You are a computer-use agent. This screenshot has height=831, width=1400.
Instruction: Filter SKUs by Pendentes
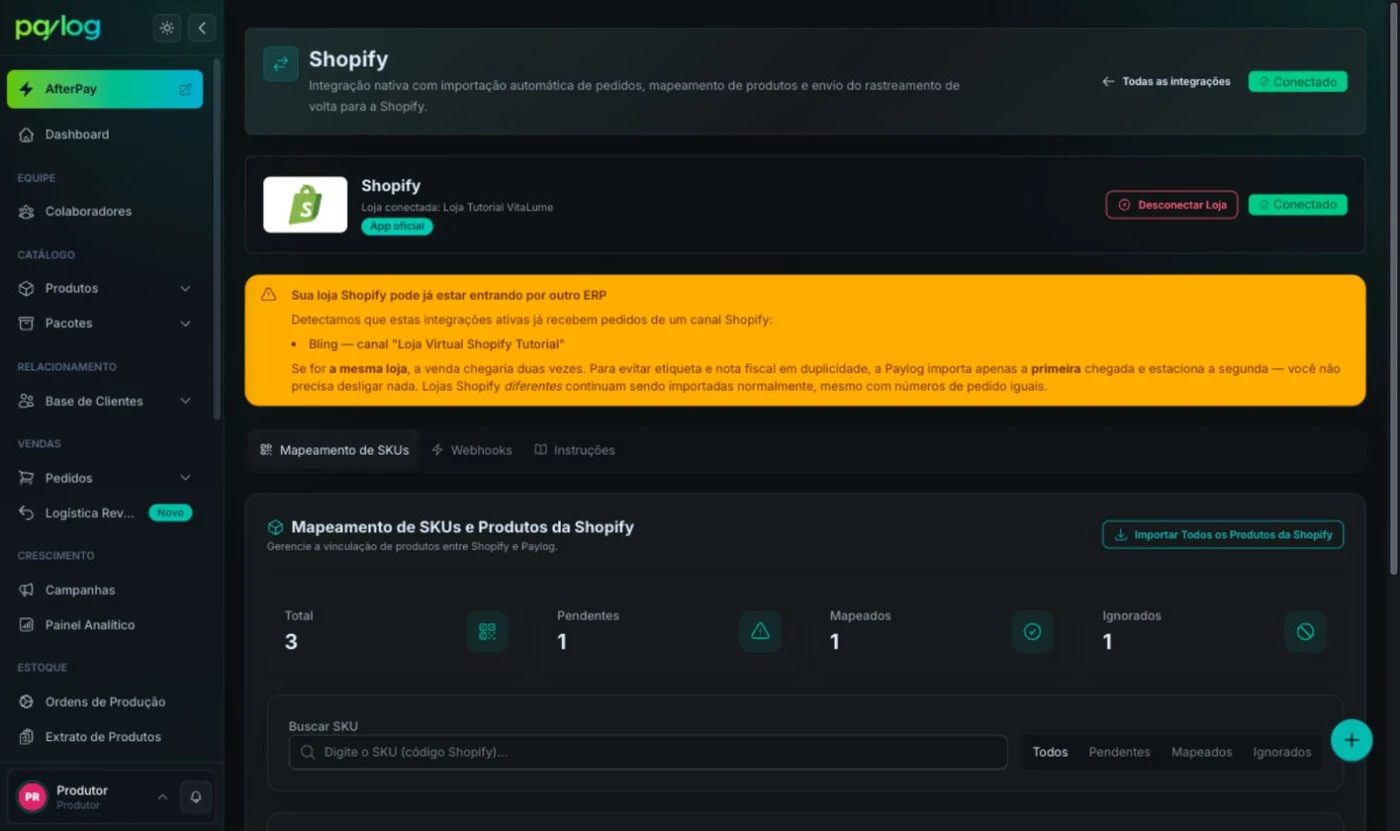coord(1119,752)
